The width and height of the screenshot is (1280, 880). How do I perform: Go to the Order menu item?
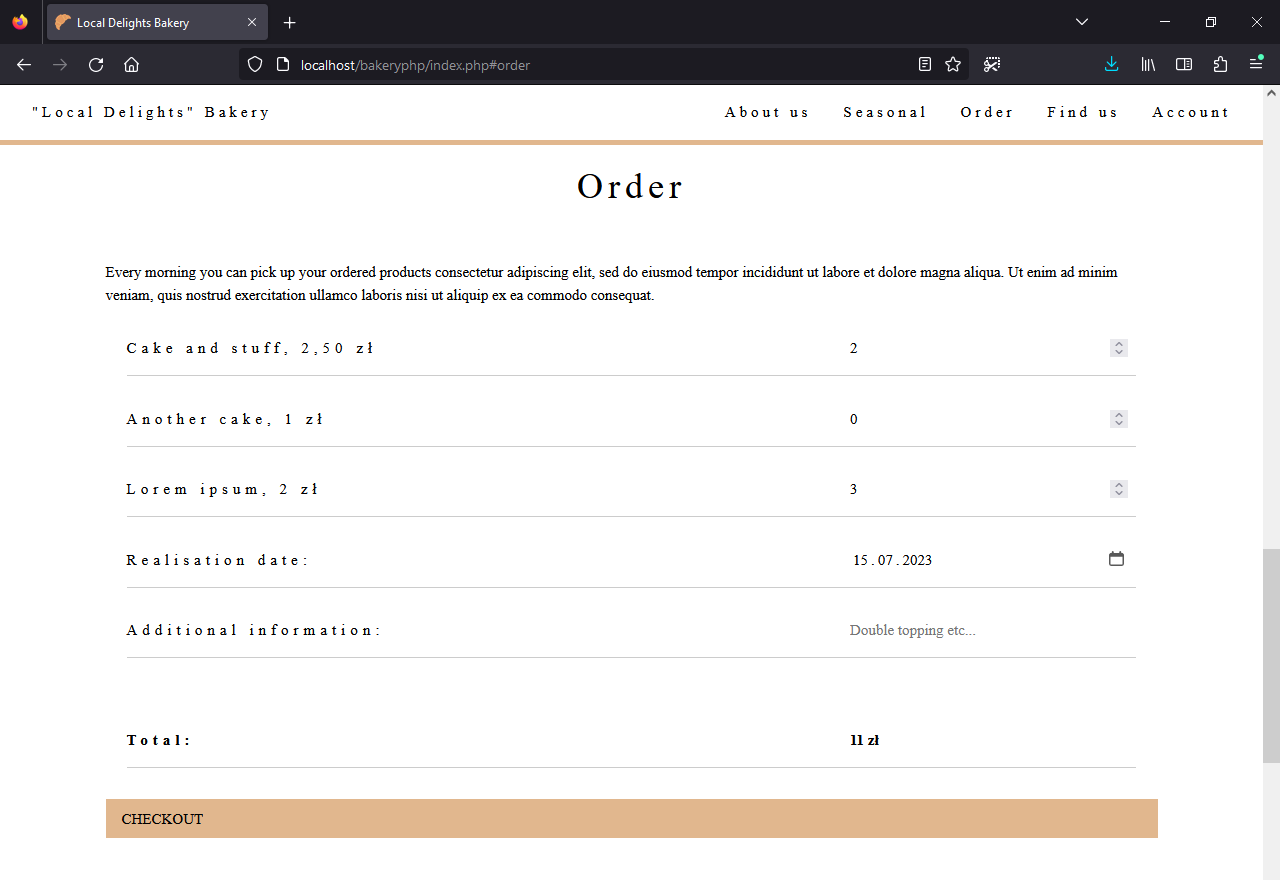coord(987,112)
